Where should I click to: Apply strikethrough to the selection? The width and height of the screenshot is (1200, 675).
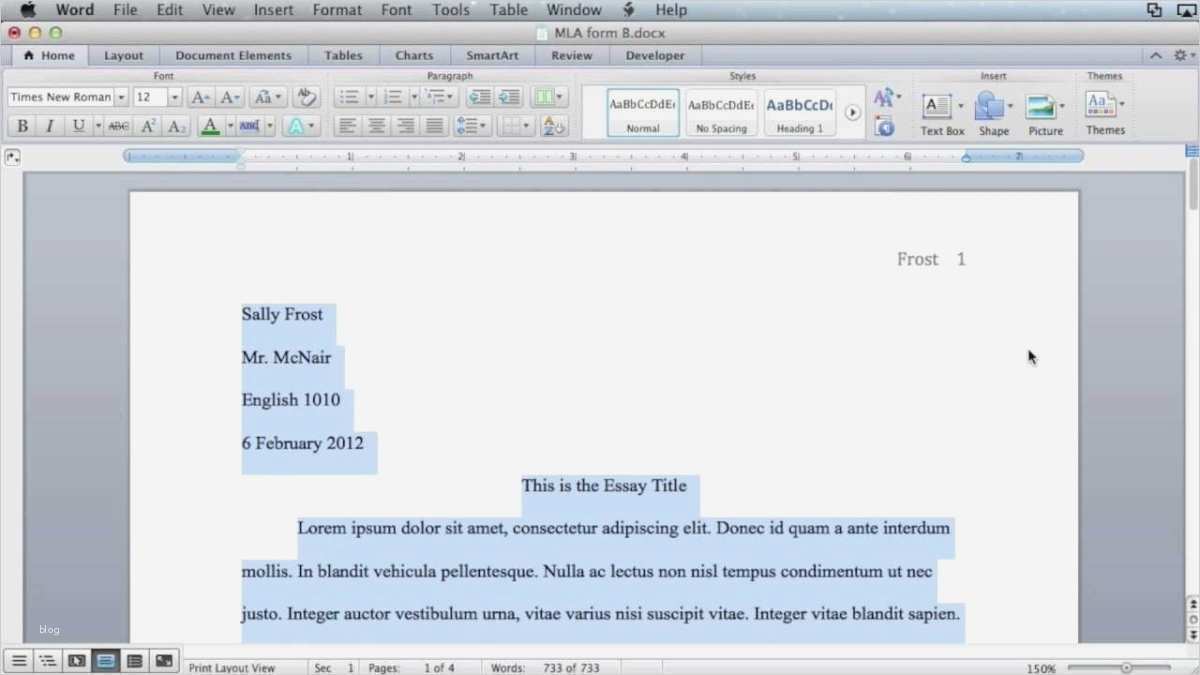point(119,125)
